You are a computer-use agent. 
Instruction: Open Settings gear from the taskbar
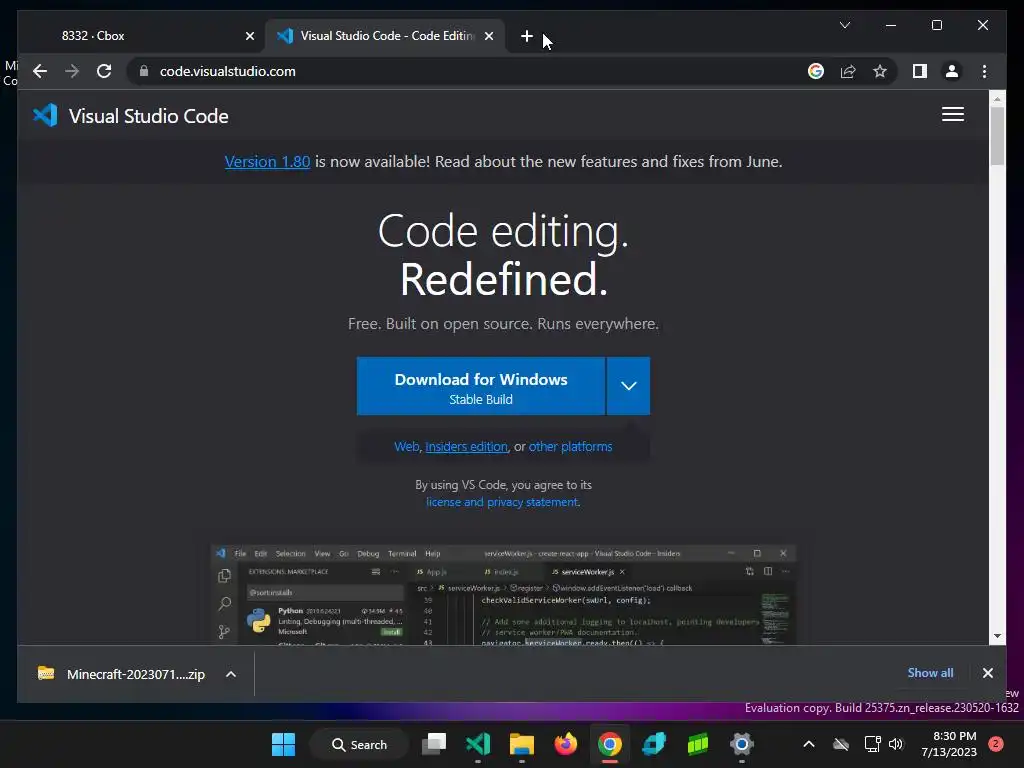(x=742, y=744)
